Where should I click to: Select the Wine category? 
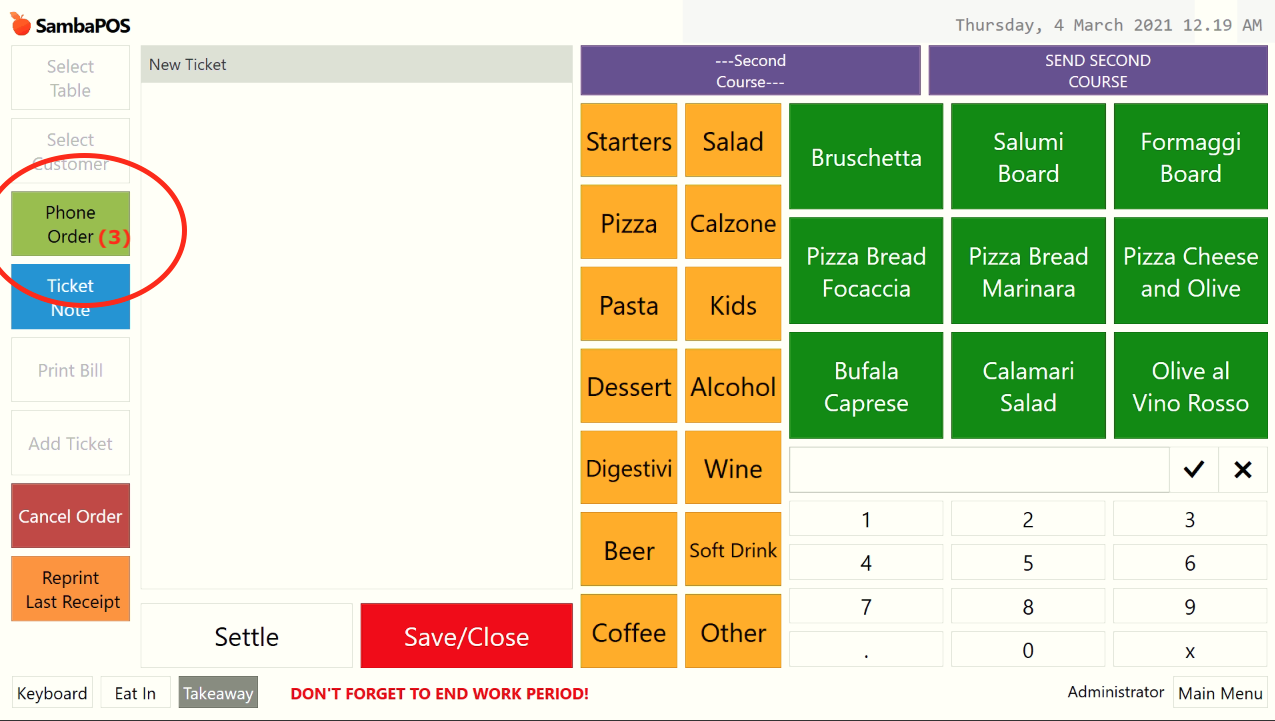pos(733,469)
